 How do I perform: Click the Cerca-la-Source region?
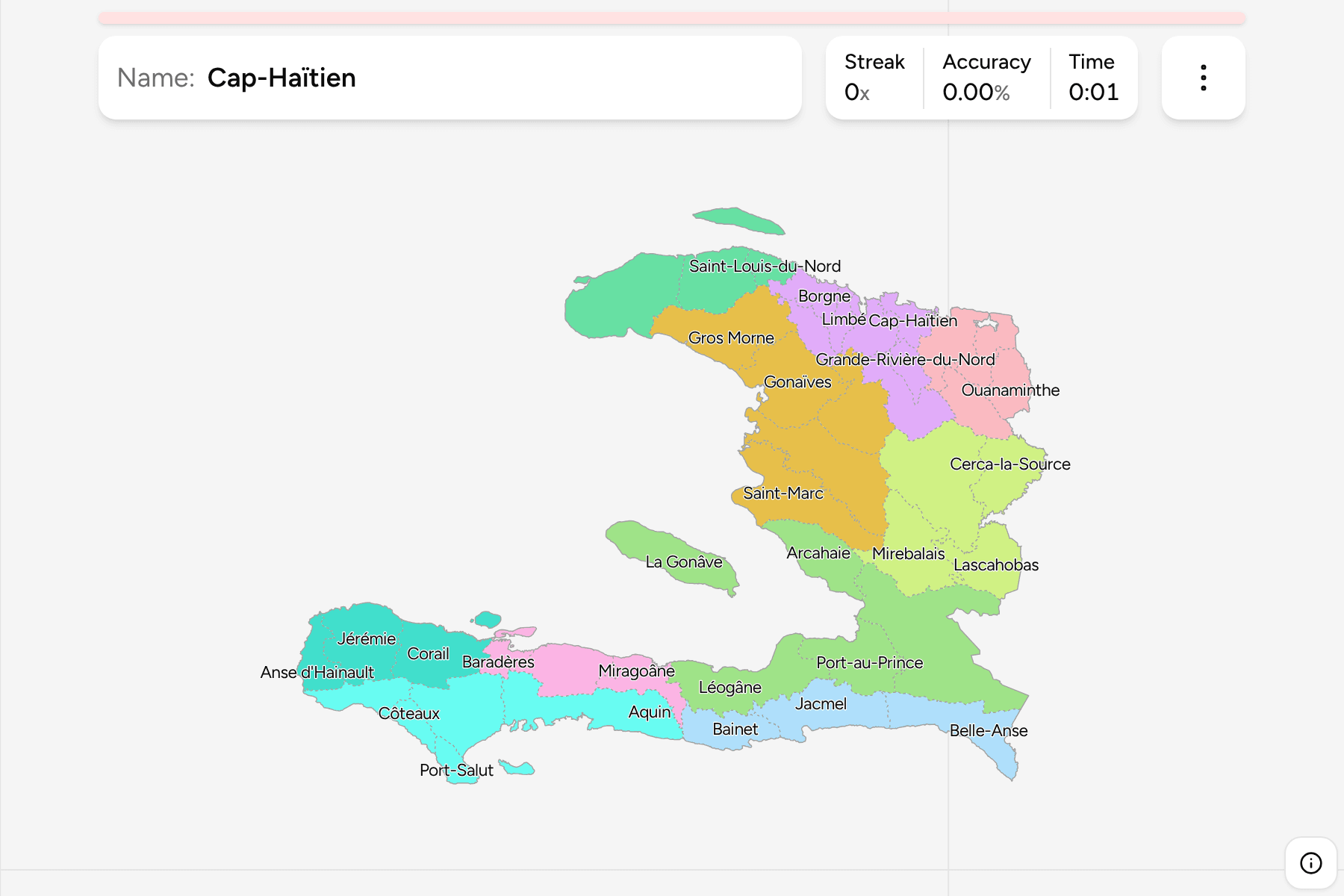click(x=1009, y=464)
